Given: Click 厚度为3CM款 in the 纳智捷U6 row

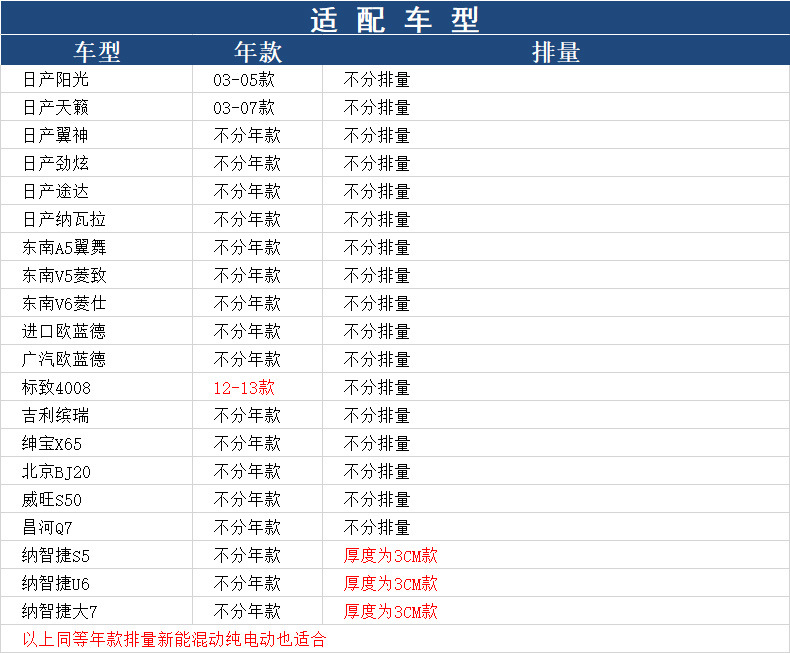Looking at the screenshot, I should coord(390,583).
